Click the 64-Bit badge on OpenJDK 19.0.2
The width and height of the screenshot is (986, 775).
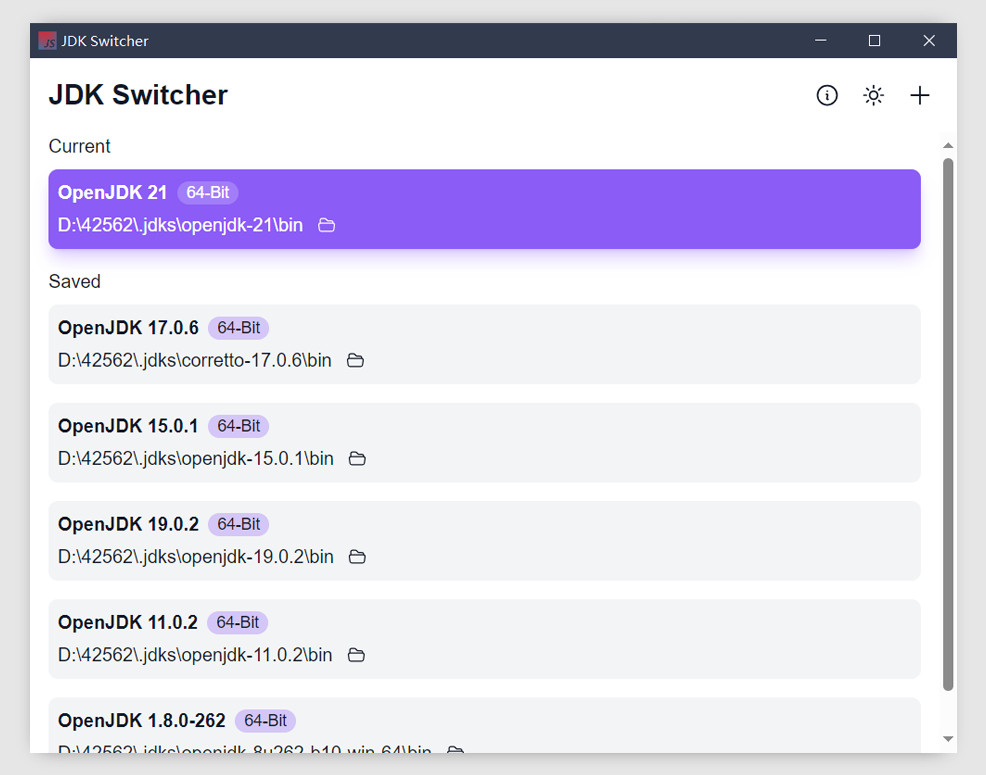(x=238, y=524)
